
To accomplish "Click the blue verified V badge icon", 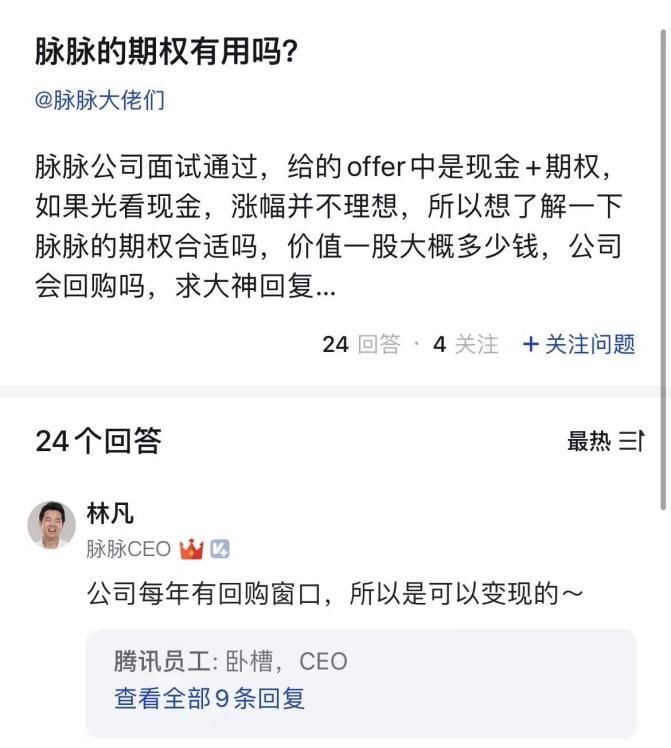I will (x=220, y=549).
